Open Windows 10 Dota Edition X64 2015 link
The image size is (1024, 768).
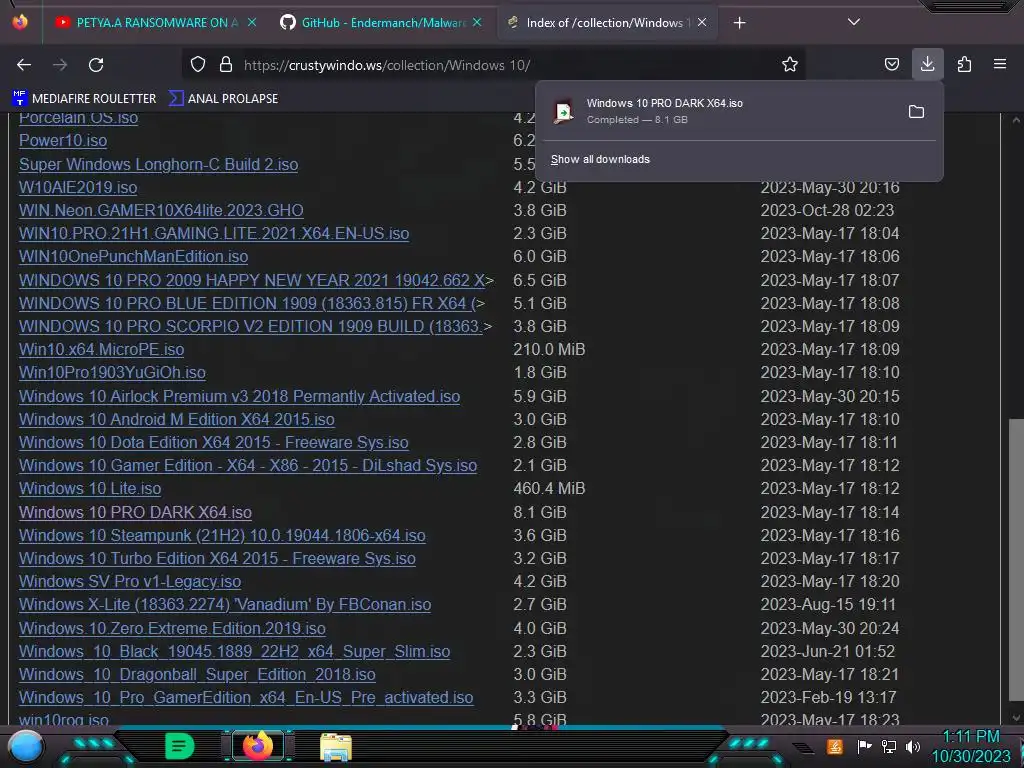tap(214, 442)
